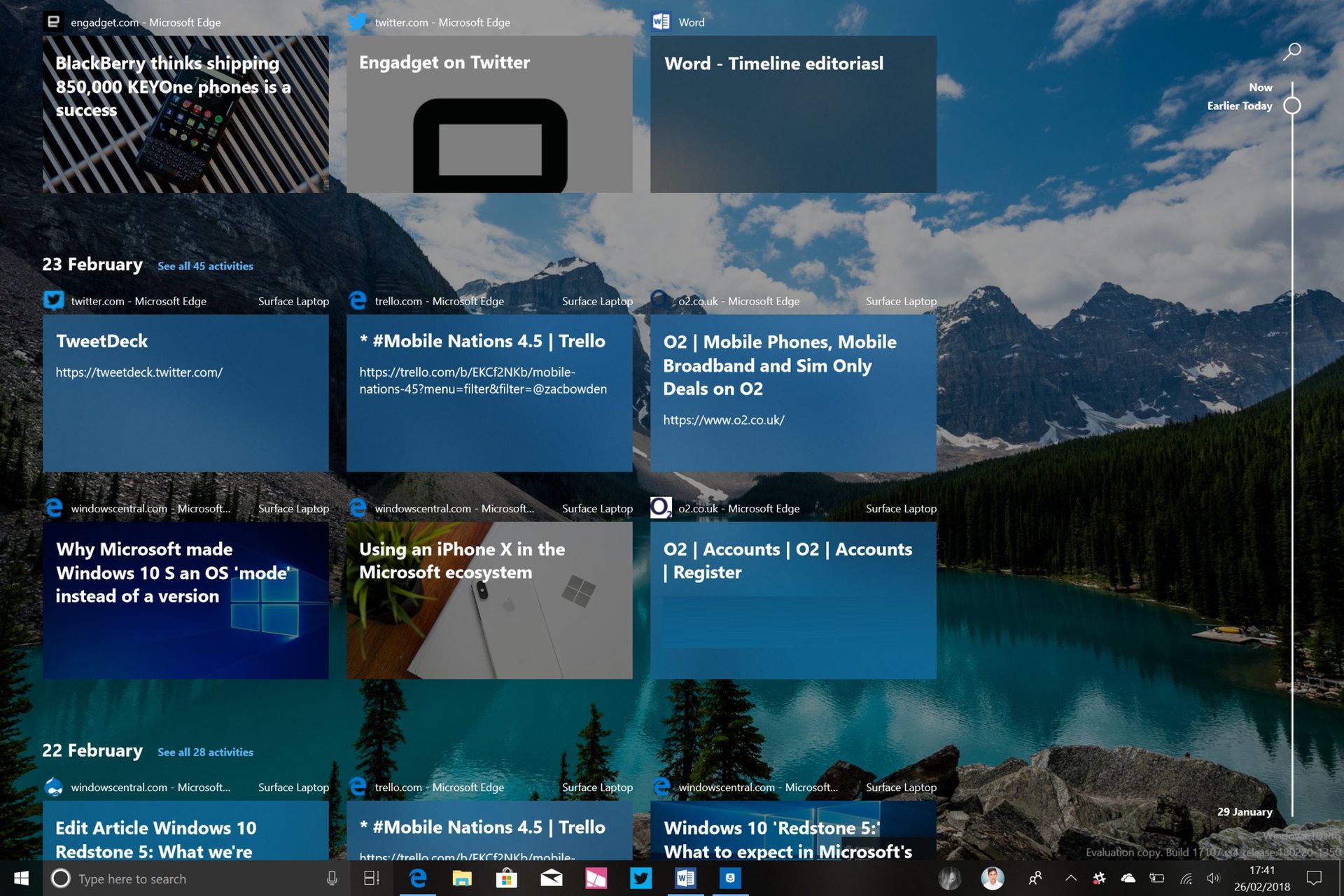Click the OneDrive cloud icon in the system tray
Screen dimensions: 1344x896
point(1128,878)
